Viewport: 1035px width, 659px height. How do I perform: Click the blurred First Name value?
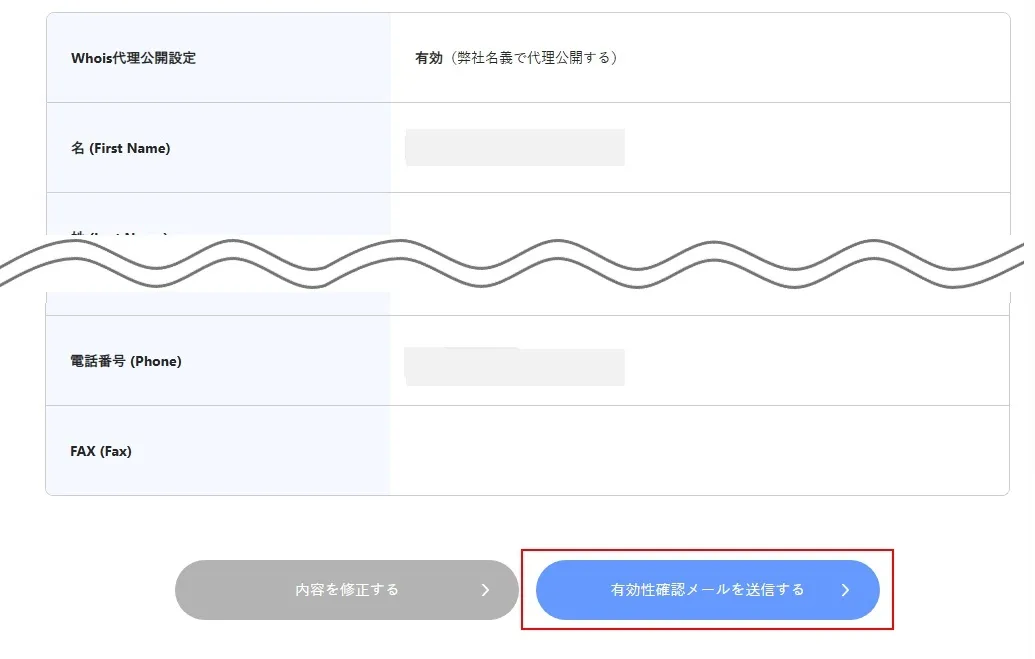click(x=515, y=147)
